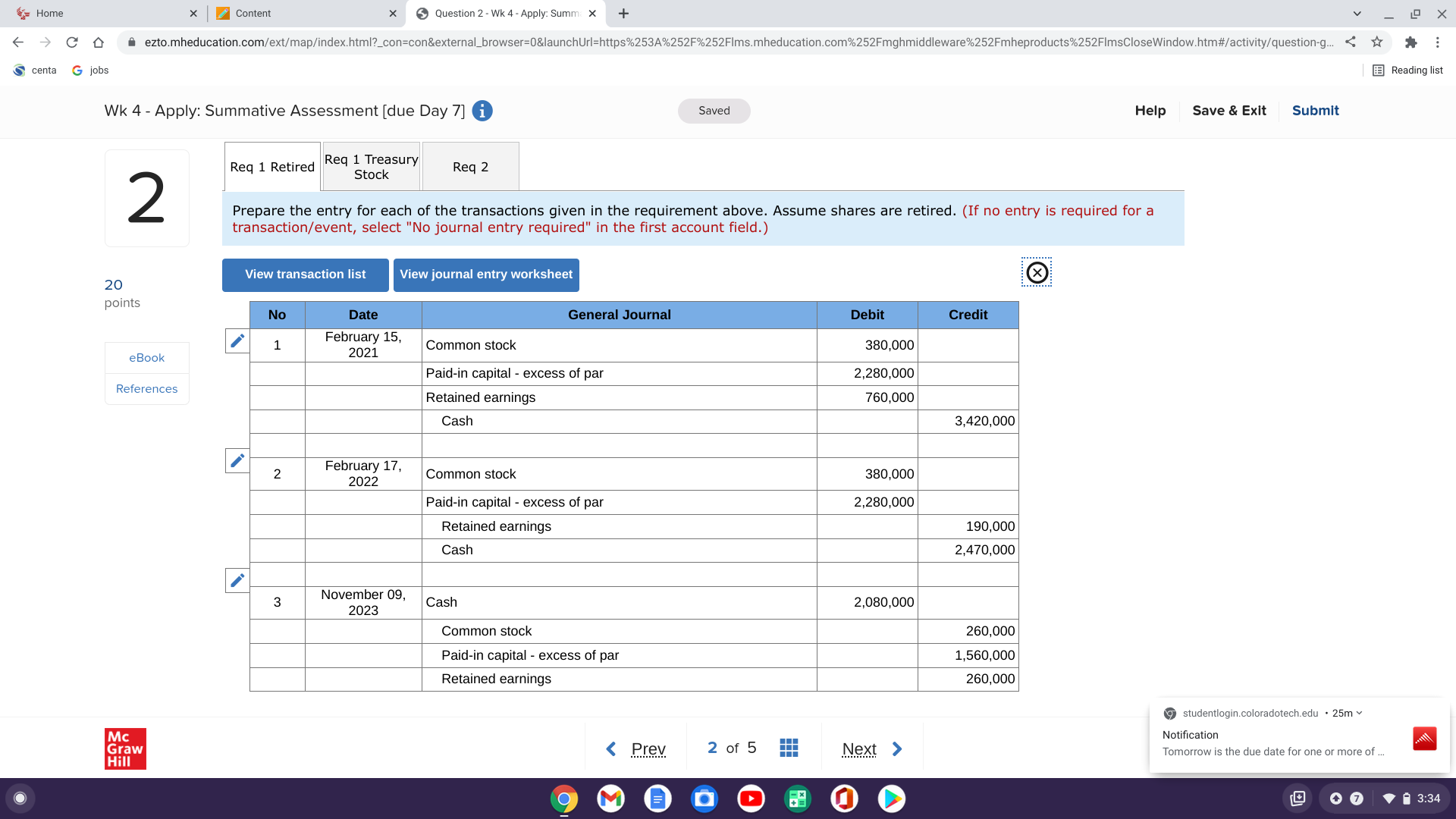This screenshot has height=819, width=1456.
Task: Share this page via the share icon
Action: tap(1351, 42)
